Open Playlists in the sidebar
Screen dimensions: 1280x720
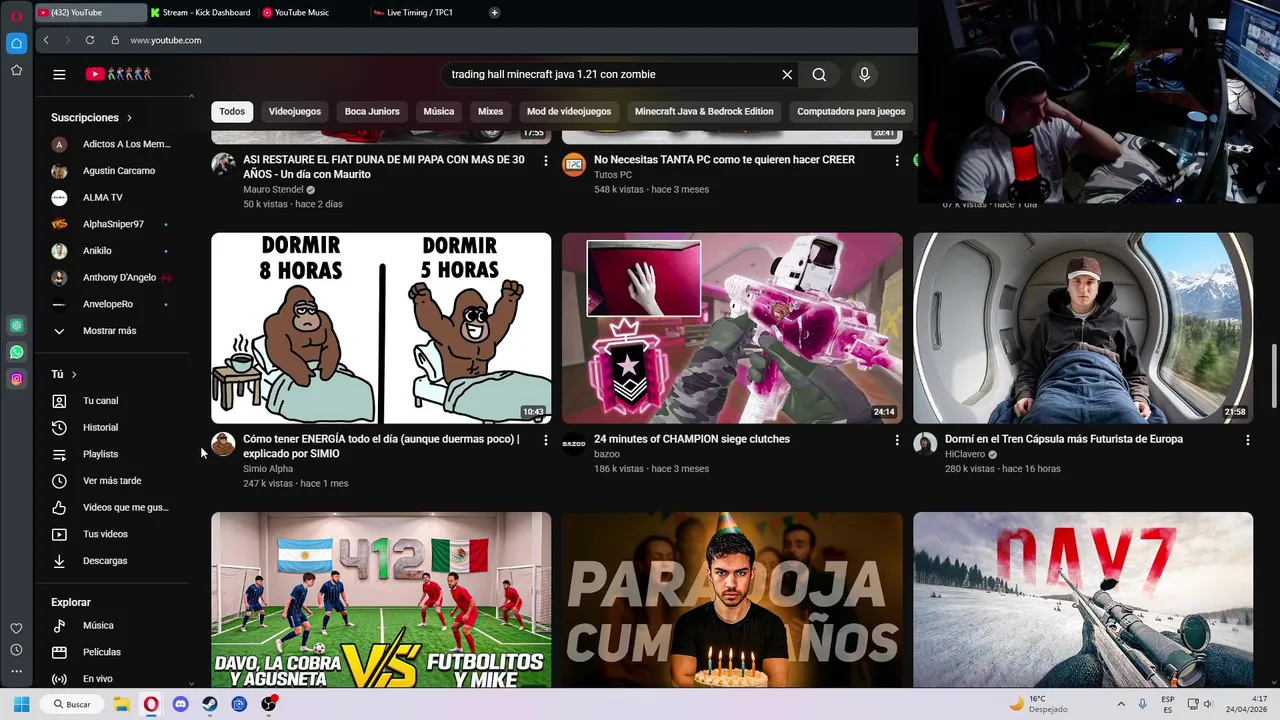pos(100,454)
